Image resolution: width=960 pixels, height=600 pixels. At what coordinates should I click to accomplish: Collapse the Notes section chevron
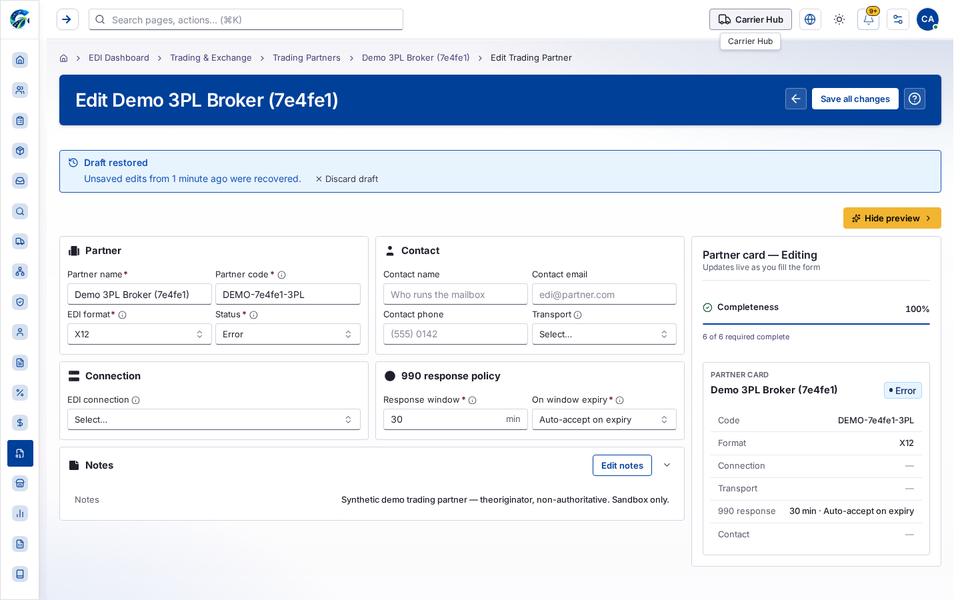point(667,465)
